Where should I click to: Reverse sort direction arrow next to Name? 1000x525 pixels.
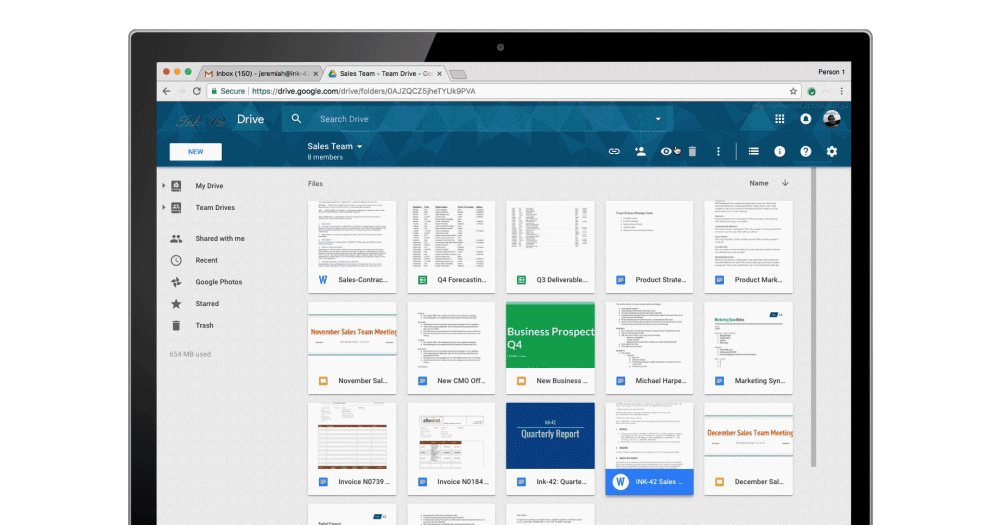(x=785, y=183)
